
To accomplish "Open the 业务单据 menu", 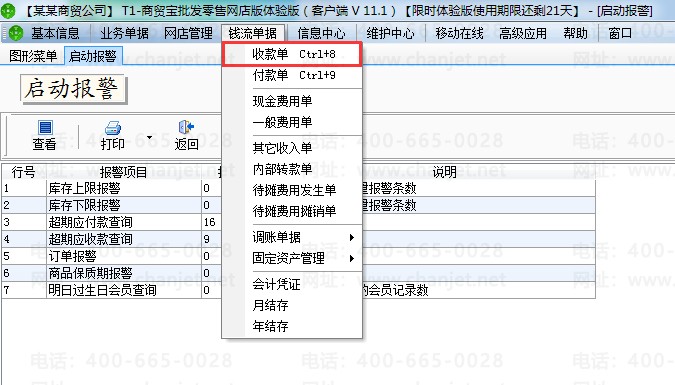I will (124, 33).
